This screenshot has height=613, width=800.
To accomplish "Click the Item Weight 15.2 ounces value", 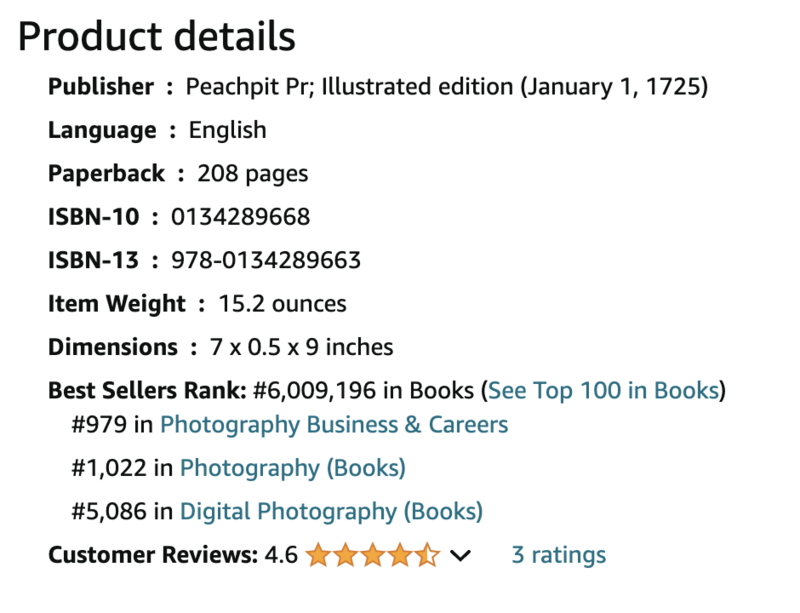I will point(283,304).
